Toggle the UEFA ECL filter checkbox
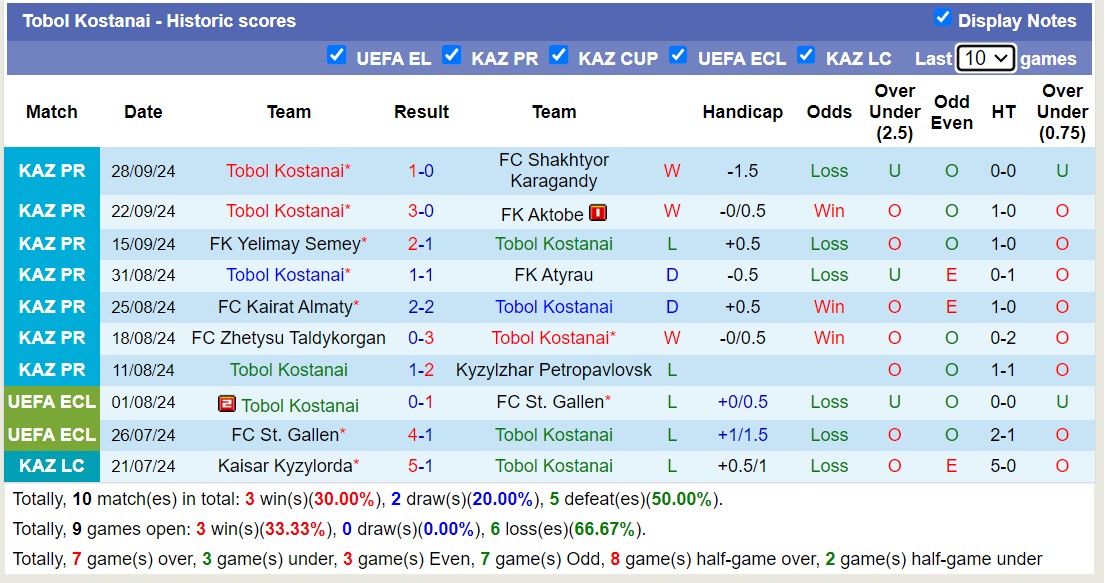This screenshot has height=583, width=1105. click(x=678, y=56)
